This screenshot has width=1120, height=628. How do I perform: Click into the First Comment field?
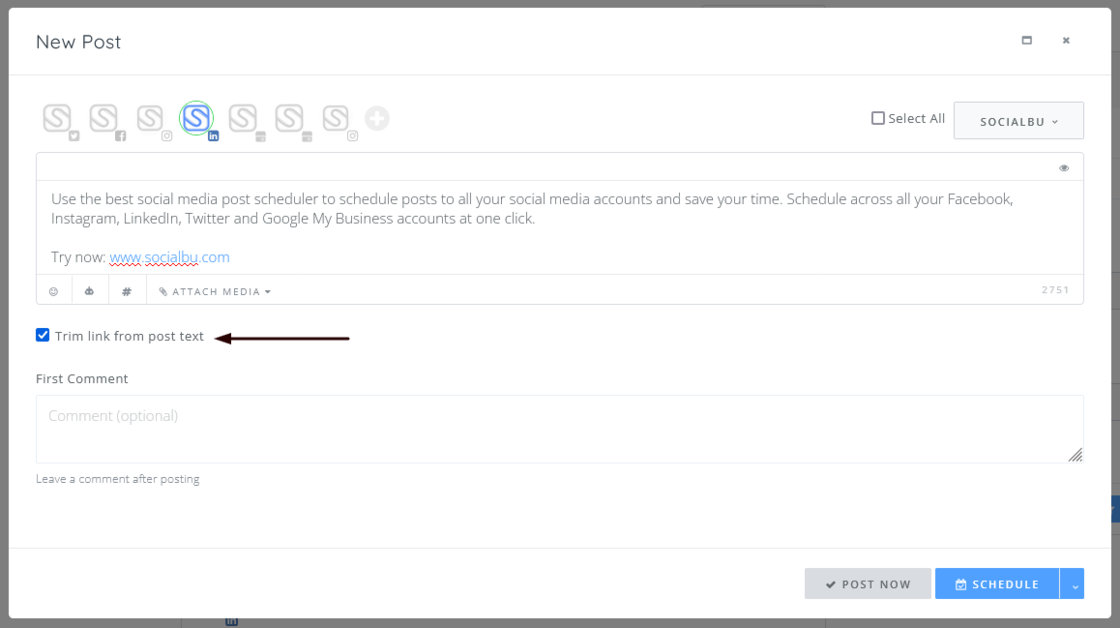click(558, 428)
